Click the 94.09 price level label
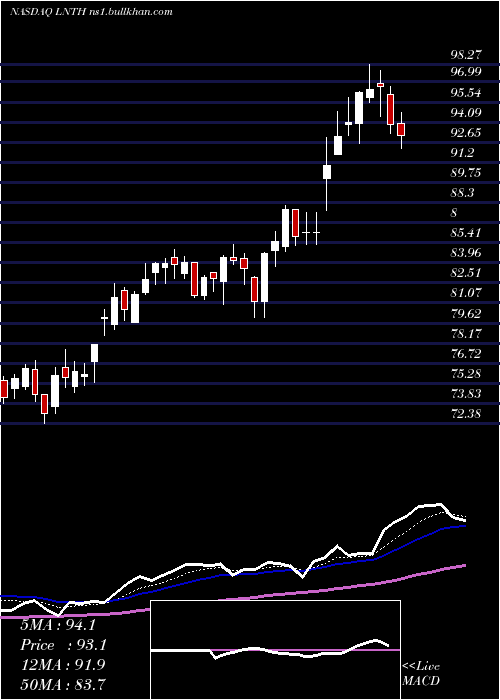The width and height of the screenshot is (500, 700). click(466, 112)
